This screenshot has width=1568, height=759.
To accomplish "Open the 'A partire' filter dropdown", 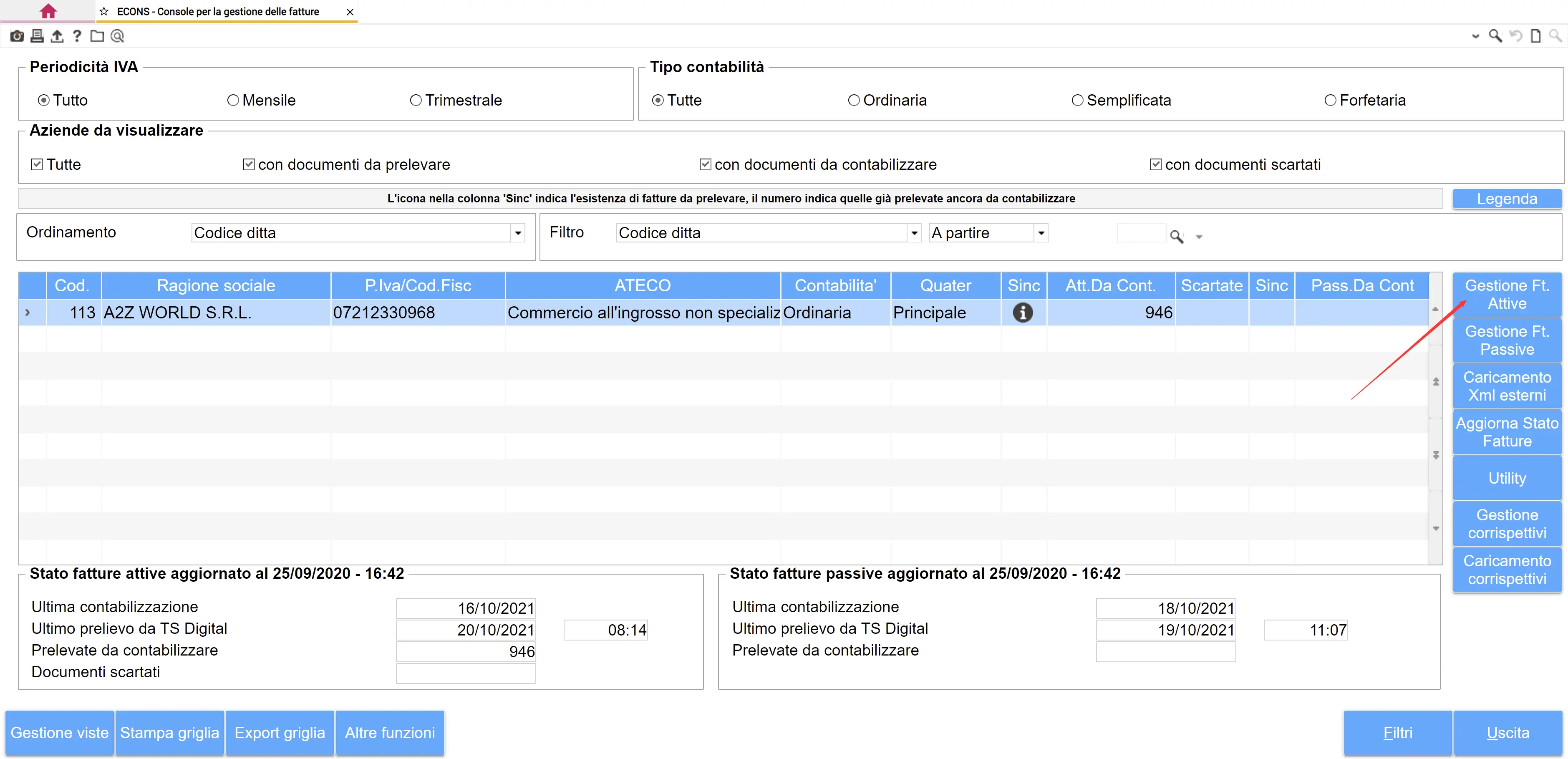I will pos(1041,233).
